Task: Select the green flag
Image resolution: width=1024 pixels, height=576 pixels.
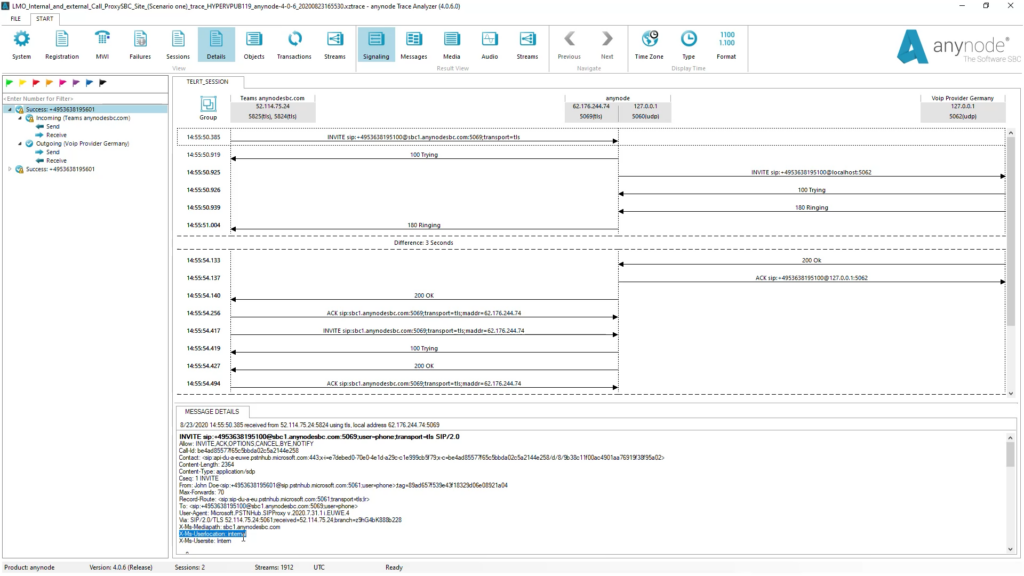Action: click(x=9, y=83)
